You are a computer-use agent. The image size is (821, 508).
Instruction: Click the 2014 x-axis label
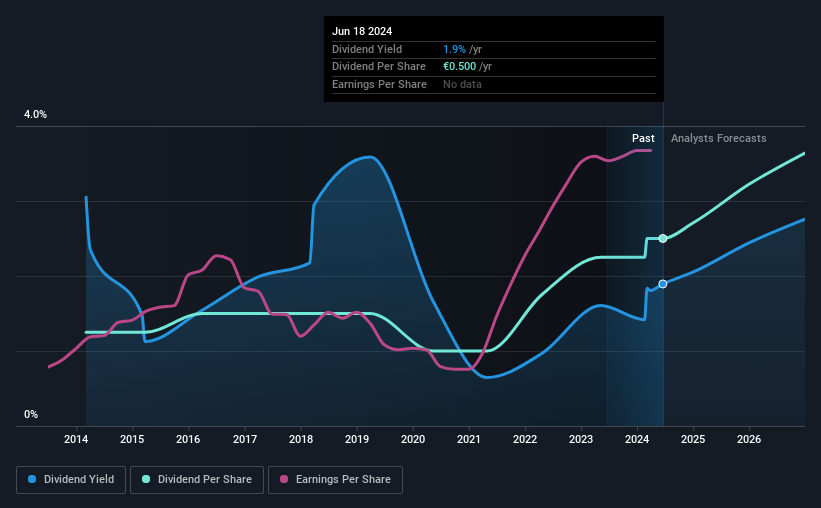point(76,439)
